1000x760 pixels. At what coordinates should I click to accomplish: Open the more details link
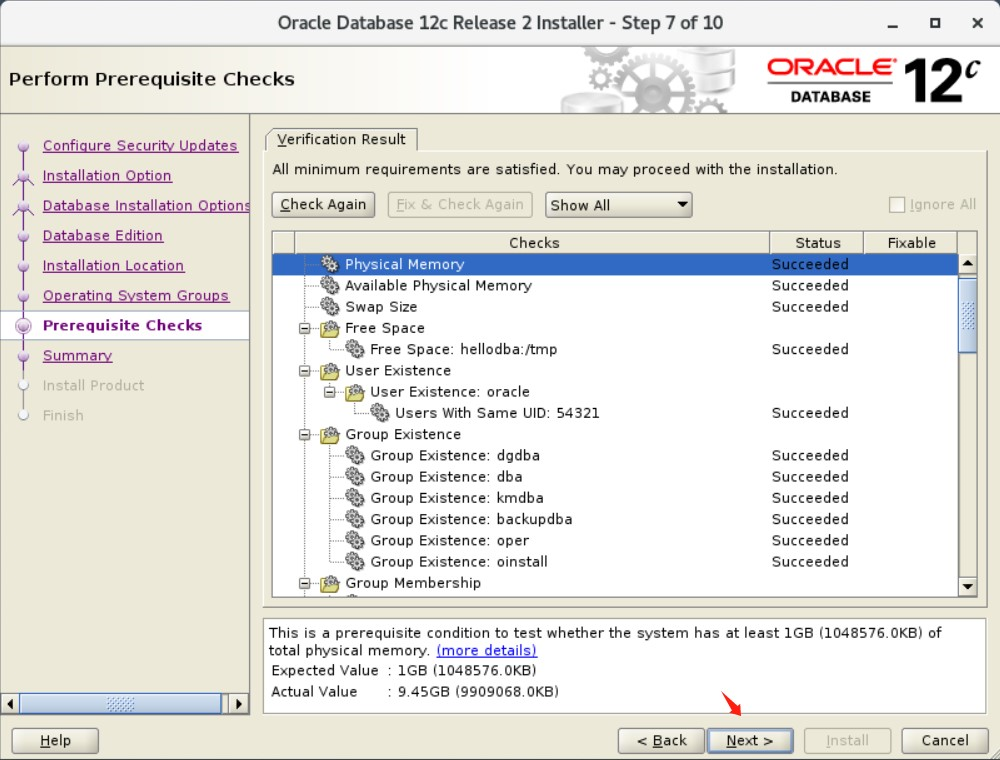click(487, 650)
